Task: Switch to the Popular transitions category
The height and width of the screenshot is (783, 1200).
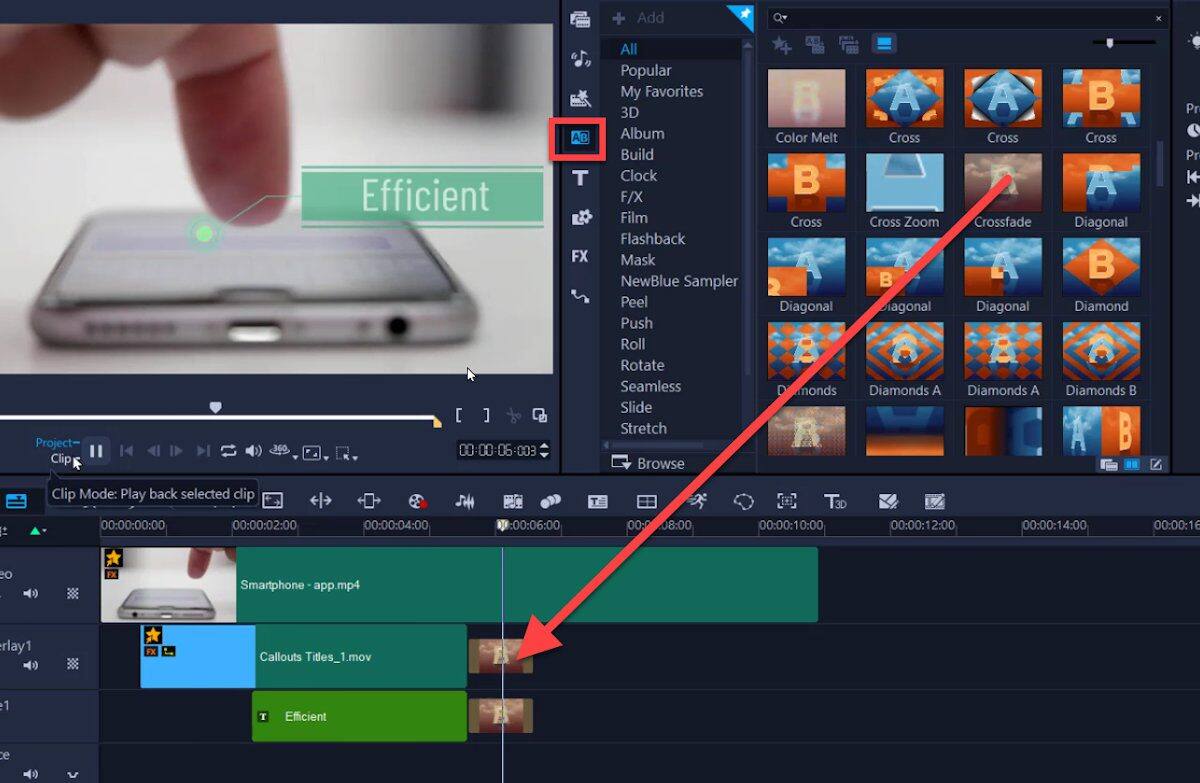Action: (645, 70)
